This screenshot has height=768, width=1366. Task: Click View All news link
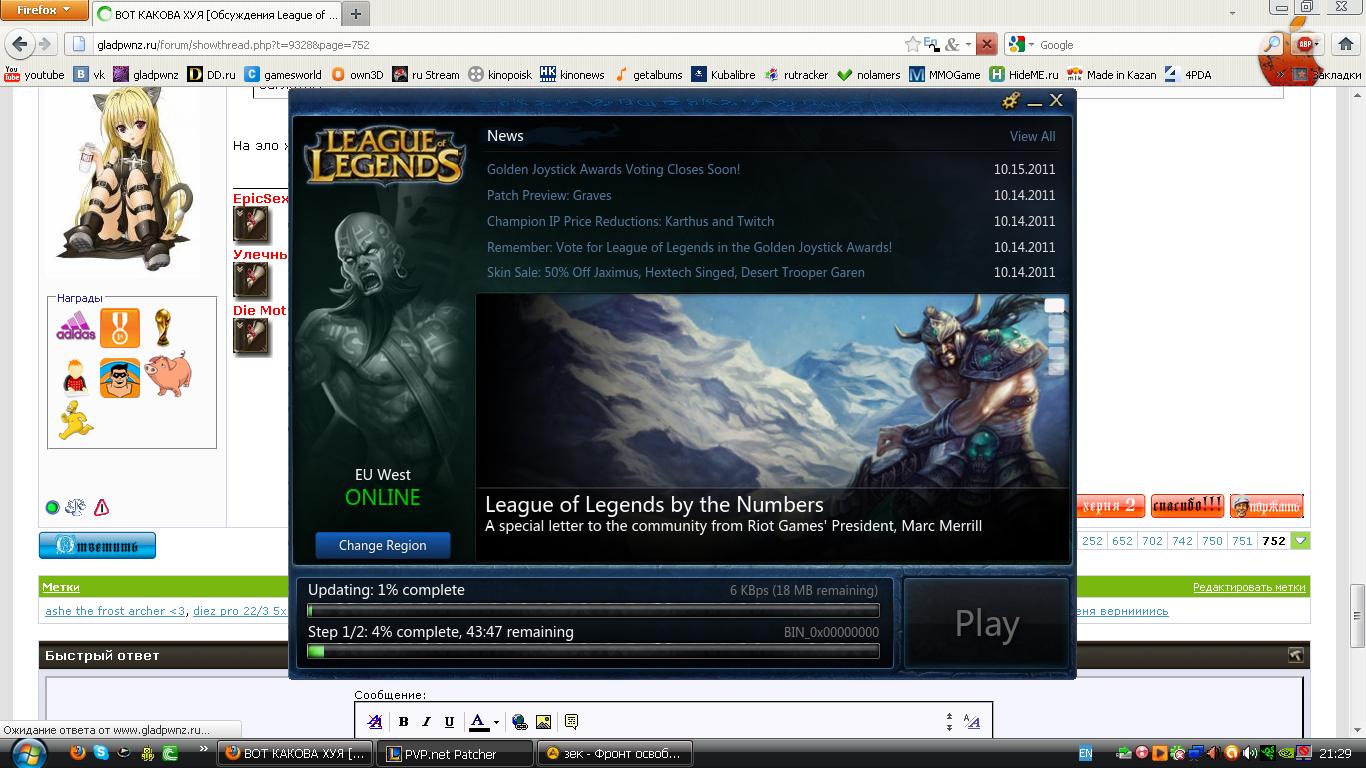coord(1032,137)
